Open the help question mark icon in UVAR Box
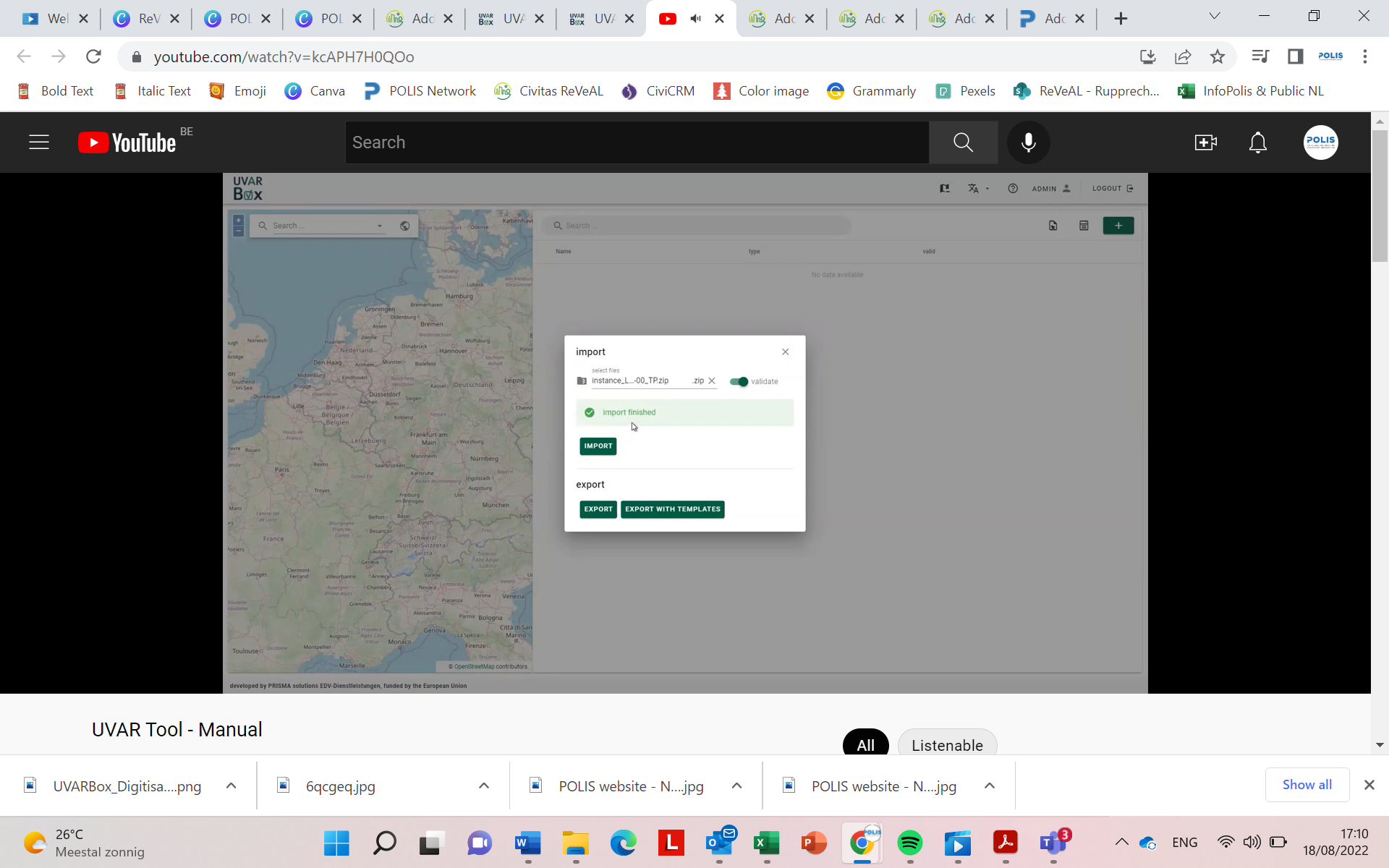 click(1013, 188)
